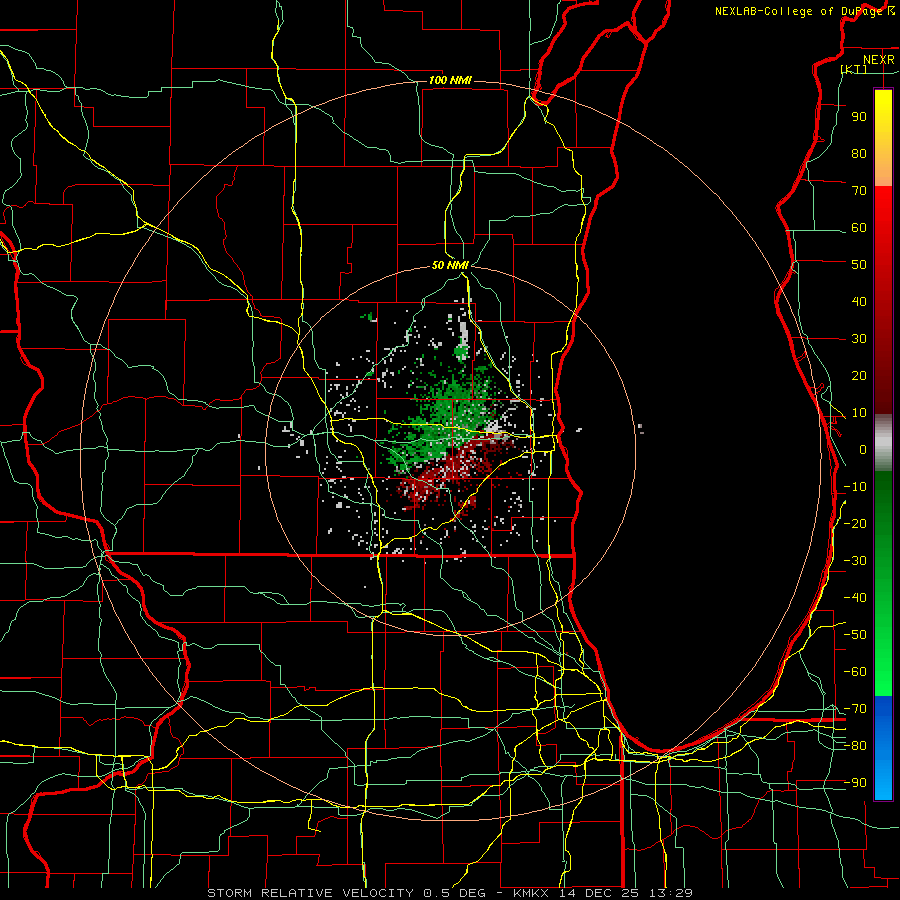The height and width of the screenshot is (900, 900).
Task: Click the large red outbound velocity echo region
Action: coord(453,472)
